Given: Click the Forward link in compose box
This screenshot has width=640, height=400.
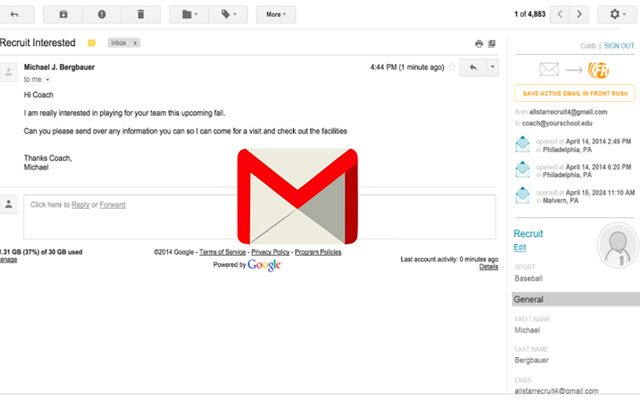Looking at the screenshot, I should pos(112,205).
